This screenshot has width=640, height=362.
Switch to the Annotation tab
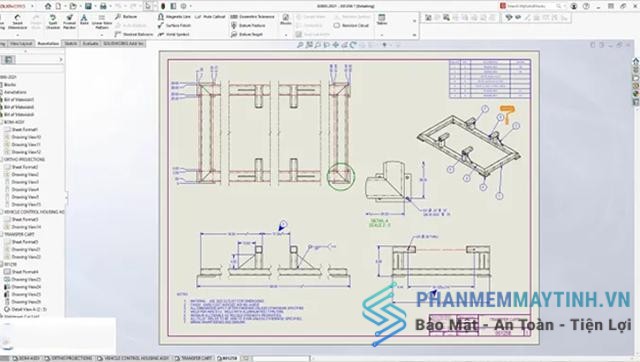48,44
